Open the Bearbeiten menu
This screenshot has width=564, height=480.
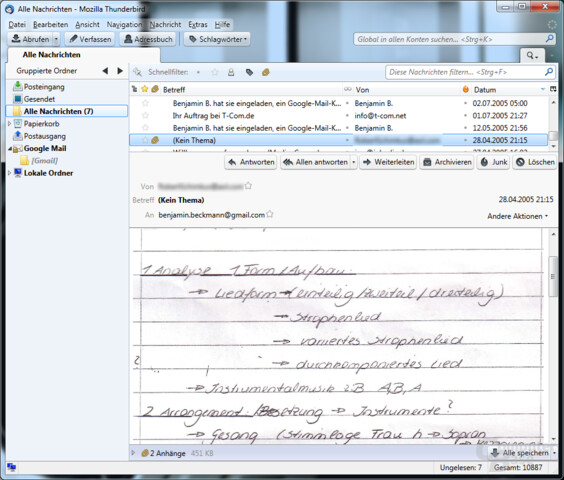[50, 24]
